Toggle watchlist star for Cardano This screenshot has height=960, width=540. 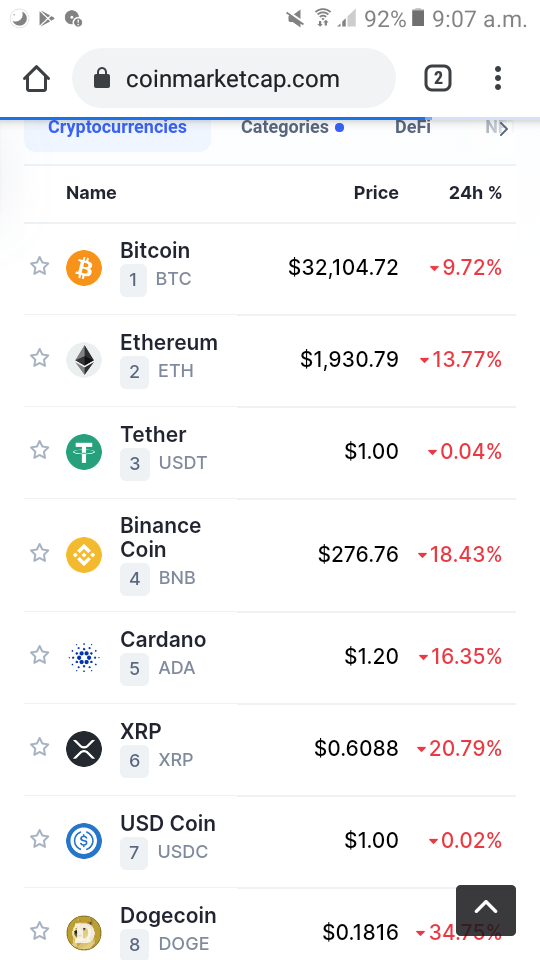click(x=40, y=655)
